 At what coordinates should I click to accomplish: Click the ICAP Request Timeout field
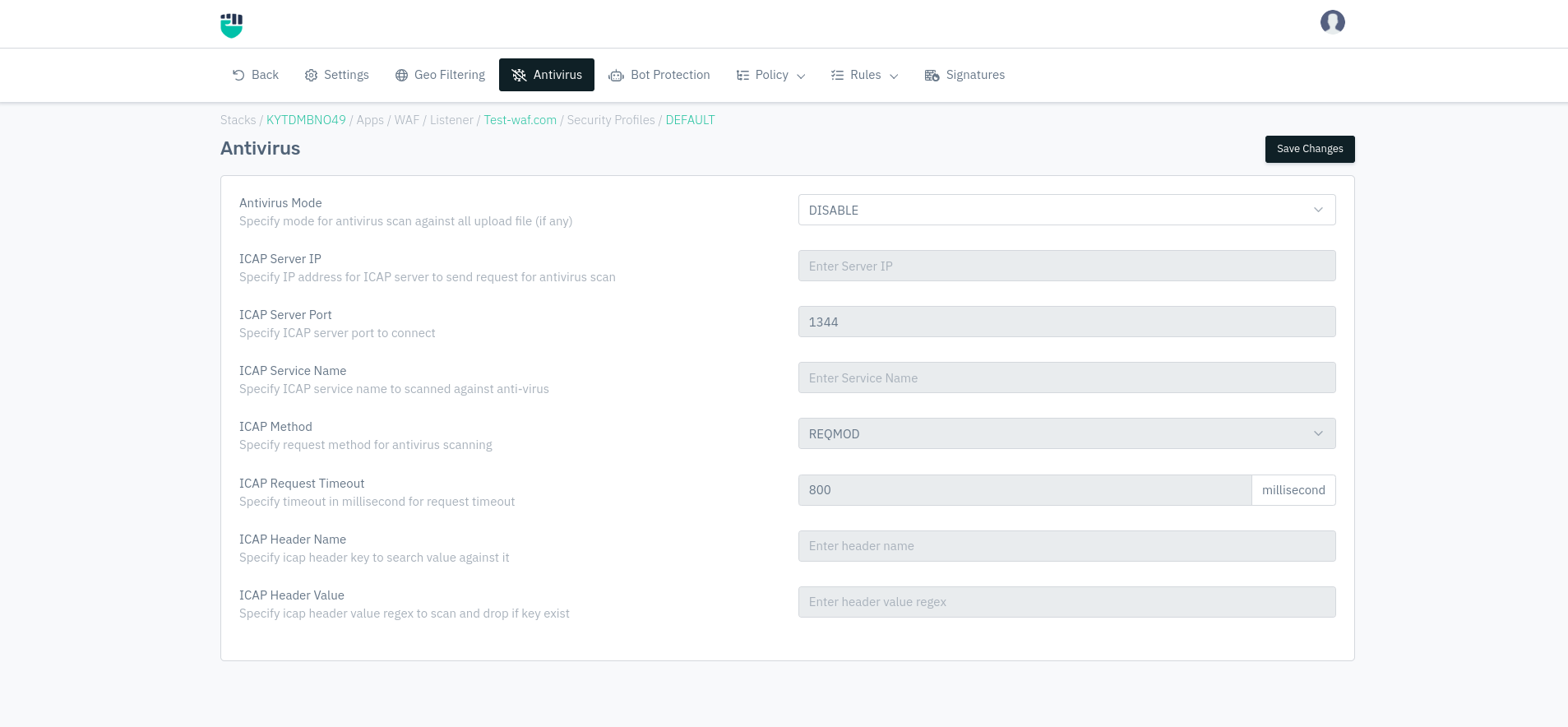coord(1025,490)
